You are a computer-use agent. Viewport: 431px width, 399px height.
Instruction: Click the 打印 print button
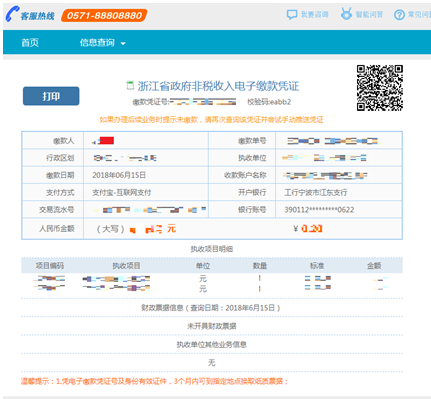51,96
